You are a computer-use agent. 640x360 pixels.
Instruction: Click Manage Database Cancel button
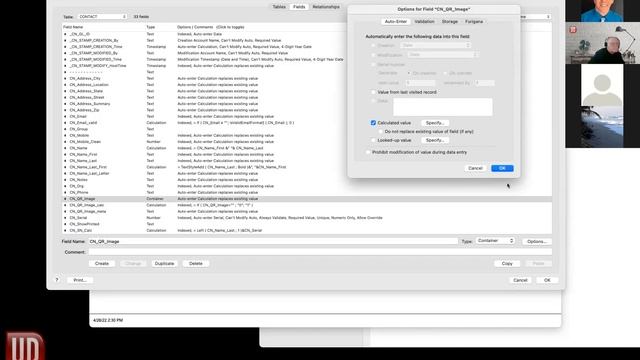(520, 280)
